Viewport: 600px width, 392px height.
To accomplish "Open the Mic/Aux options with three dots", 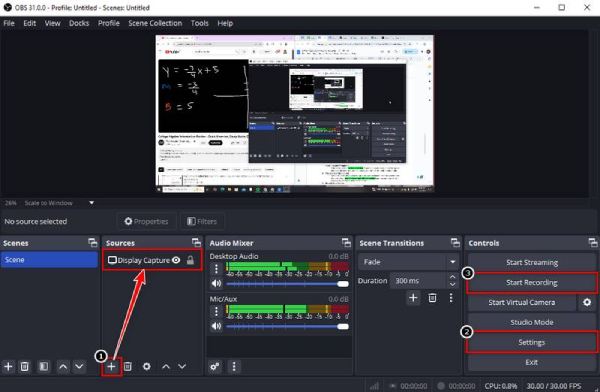I will point(216,312).
